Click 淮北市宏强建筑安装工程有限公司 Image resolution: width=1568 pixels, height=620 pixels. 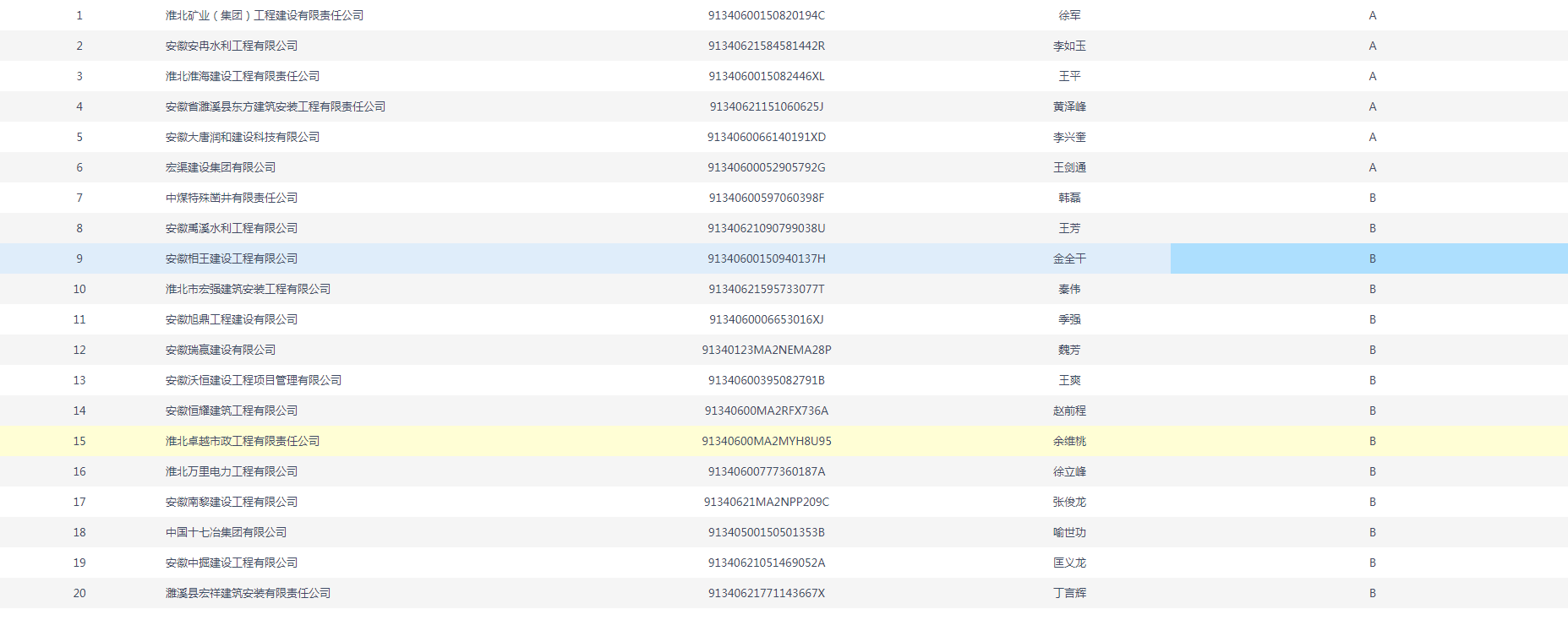248,289
